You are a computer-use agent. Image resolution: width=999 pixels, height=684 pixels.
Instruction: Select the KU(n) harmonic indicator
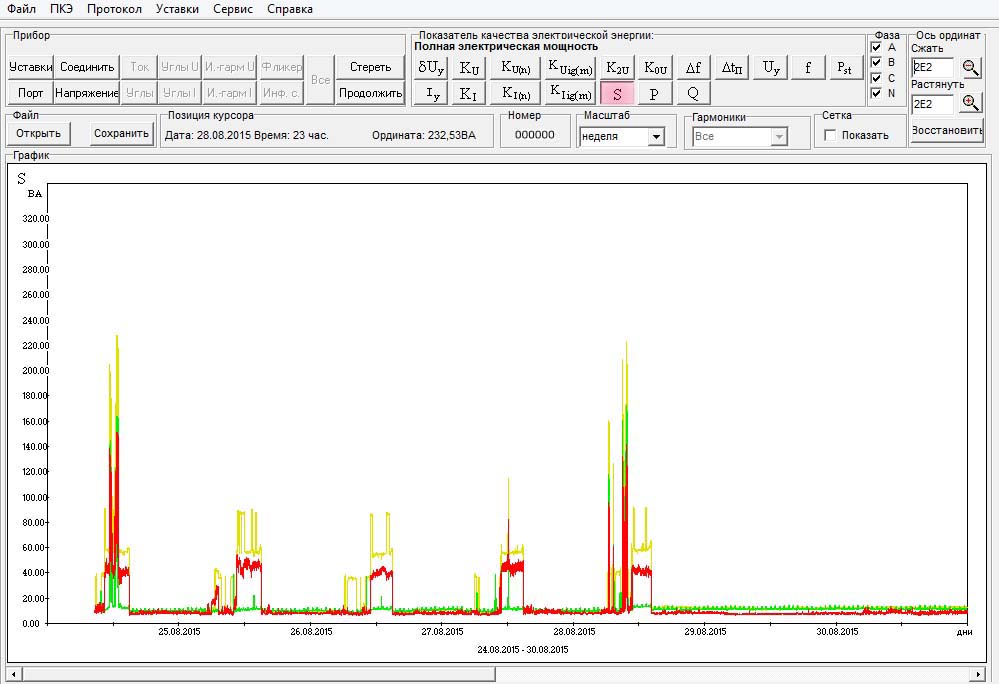[515, 68]
